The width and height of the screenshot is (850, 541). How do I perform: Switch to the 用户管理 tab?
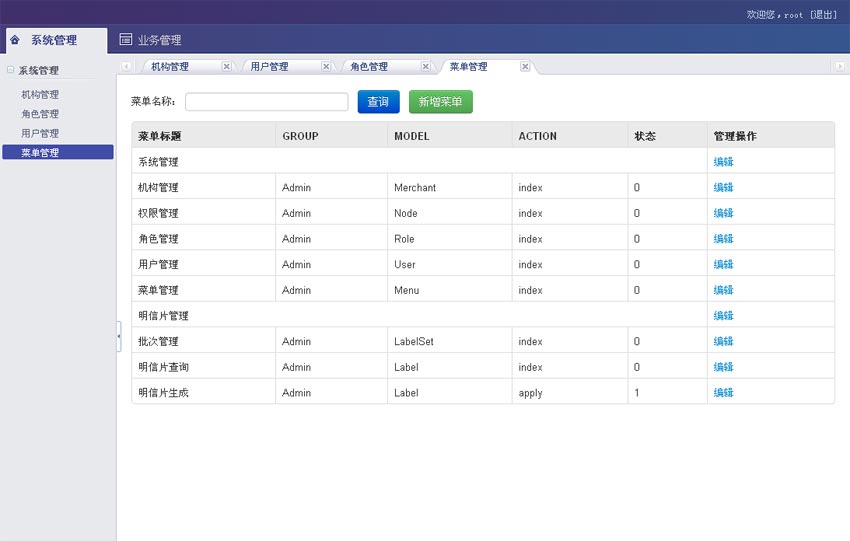[x=269, y=67]
